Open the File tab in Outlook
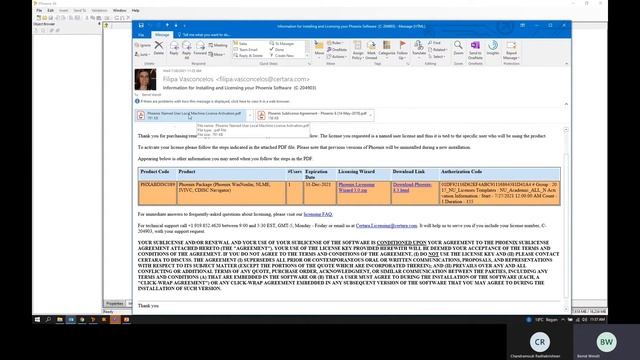This screenshot has height=360, width=640. (x=141, y=35)
